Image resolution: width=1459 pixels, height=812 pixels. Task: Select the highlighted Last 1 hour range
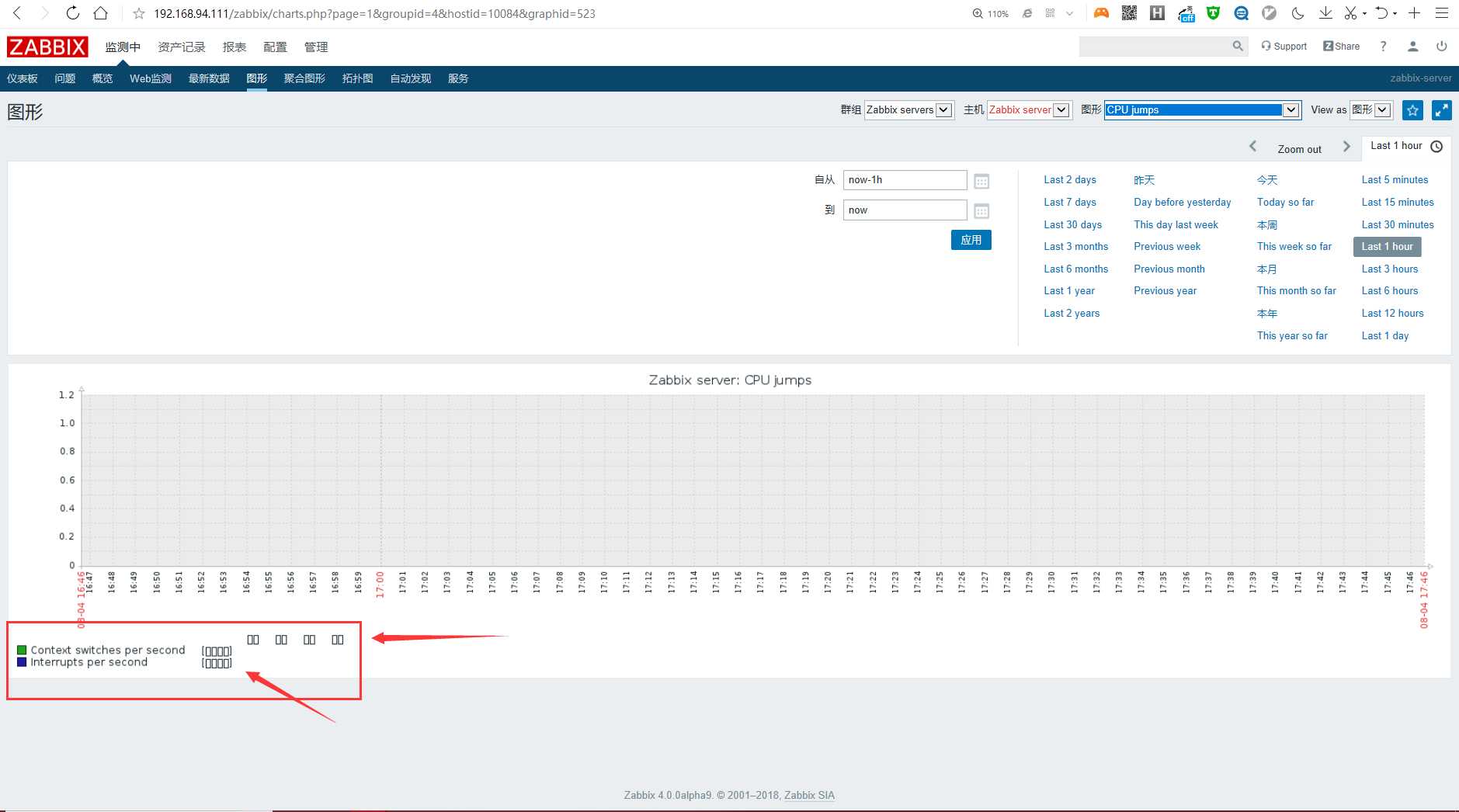pyautogui.click(x=1388, y=246)
